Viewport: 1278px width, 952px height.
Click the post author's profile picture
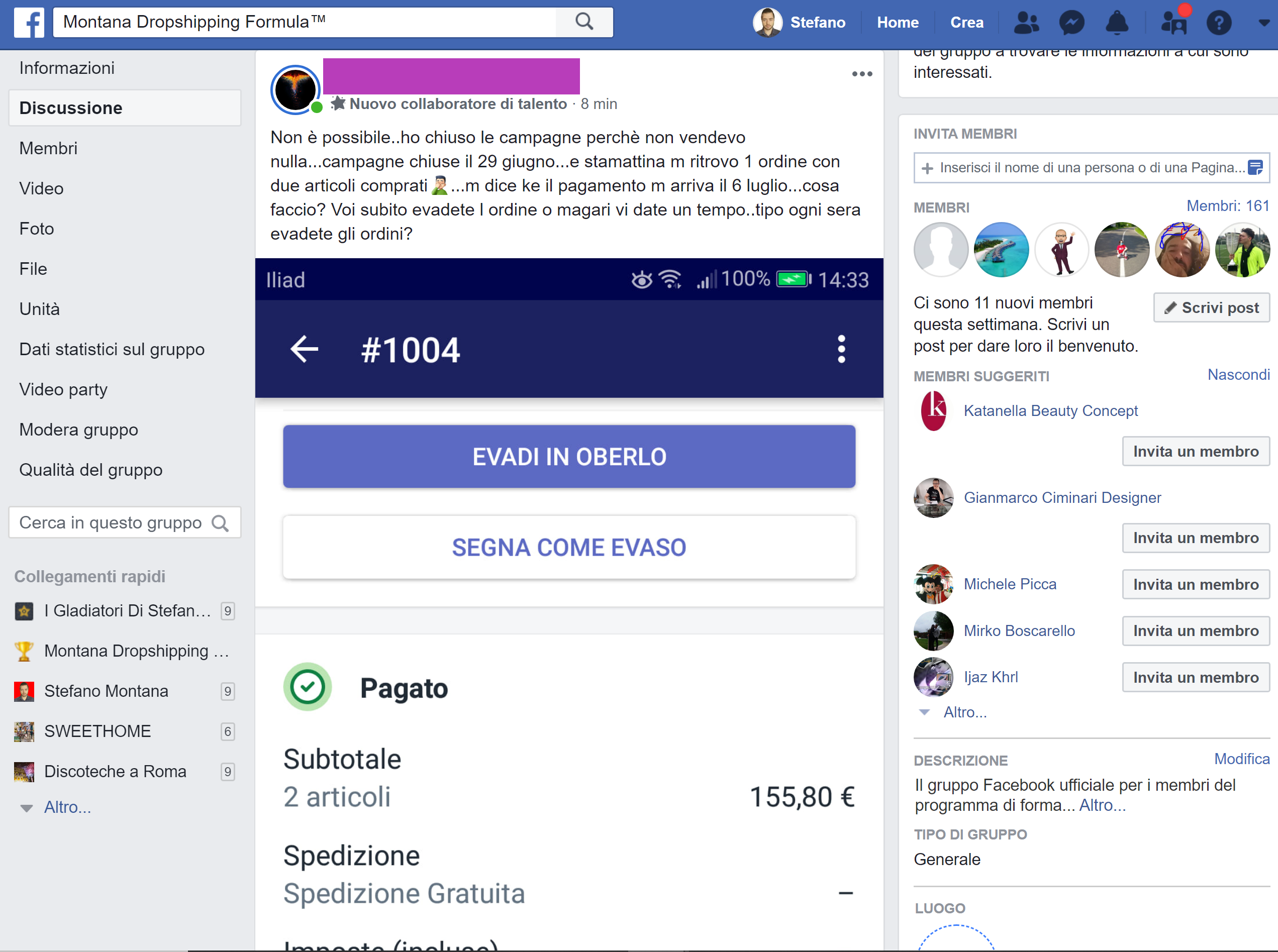coord(296,90)
